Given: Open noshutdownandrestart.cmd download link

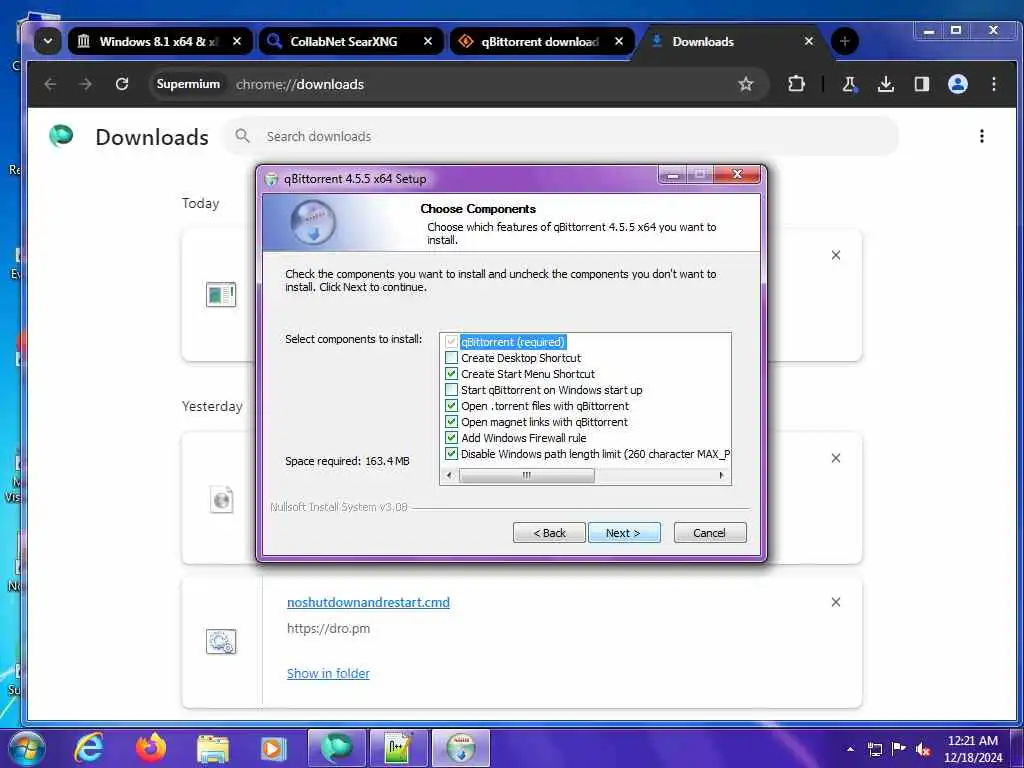Looking at the screenshot, I should [x=368, y=602].
